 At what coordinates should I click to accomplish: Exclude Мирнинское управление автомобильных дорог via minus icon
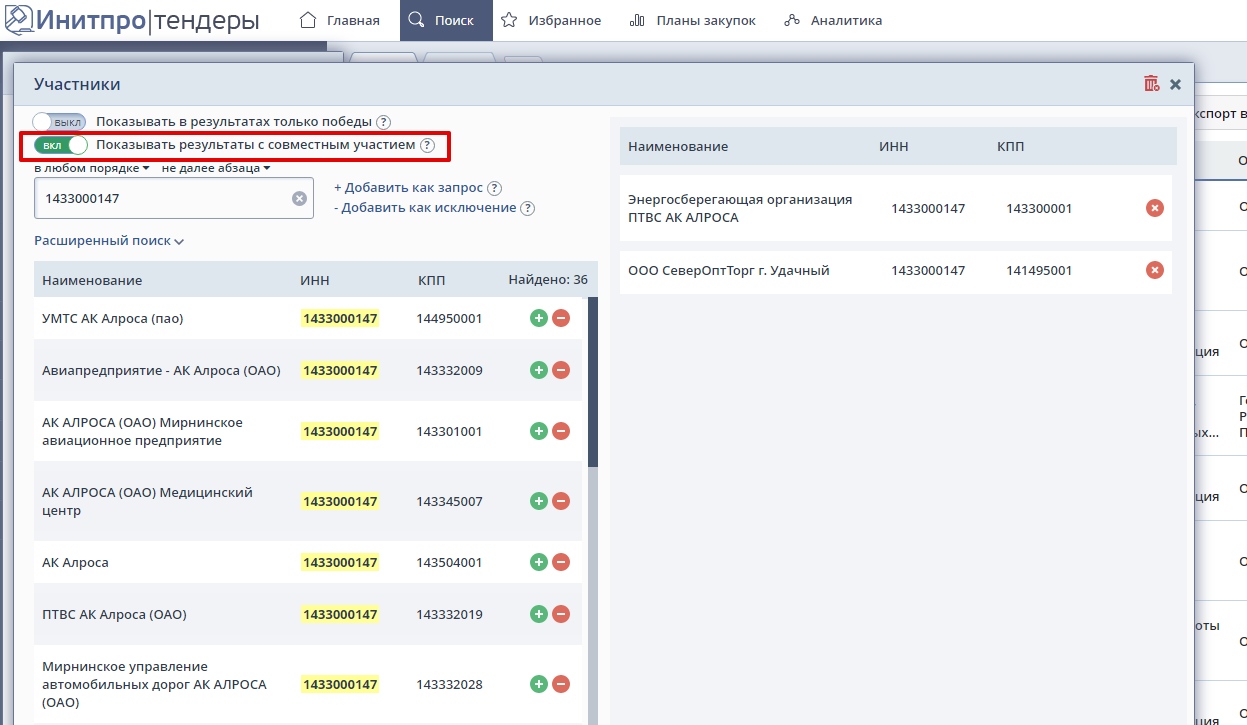click(561, 684)
